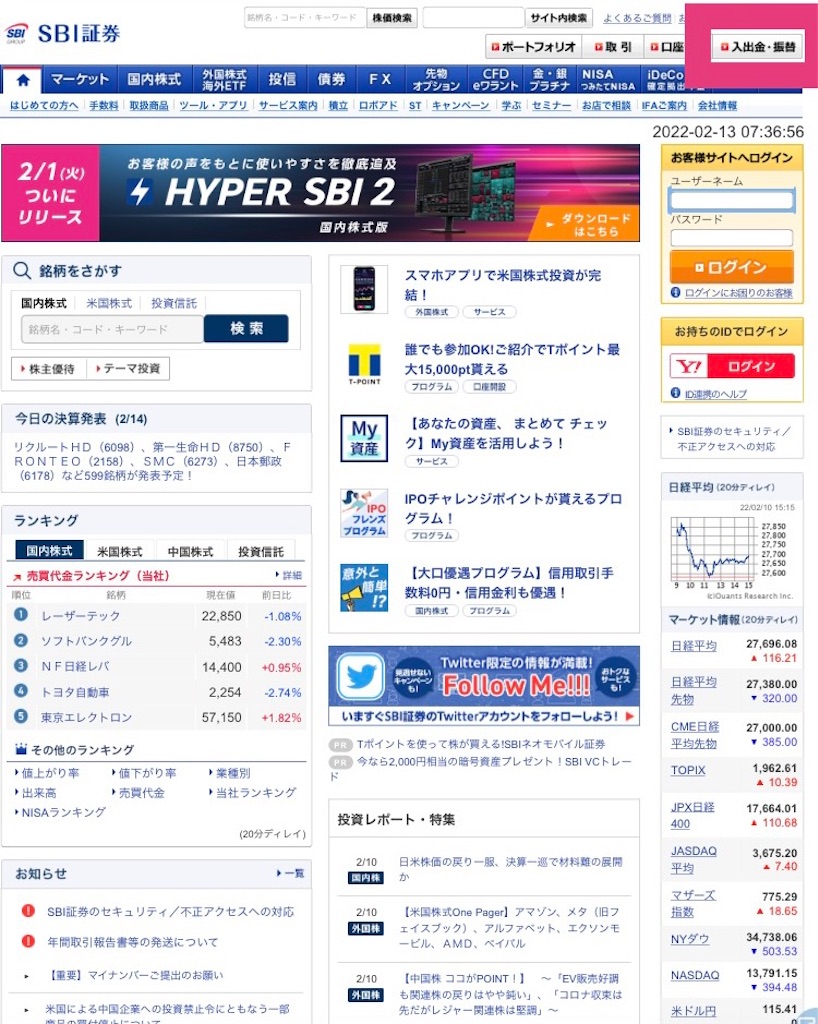Click rank 5 badge for 東京エレクトロン
This screenshot has width=818, height=1024.
coord(21,716)
